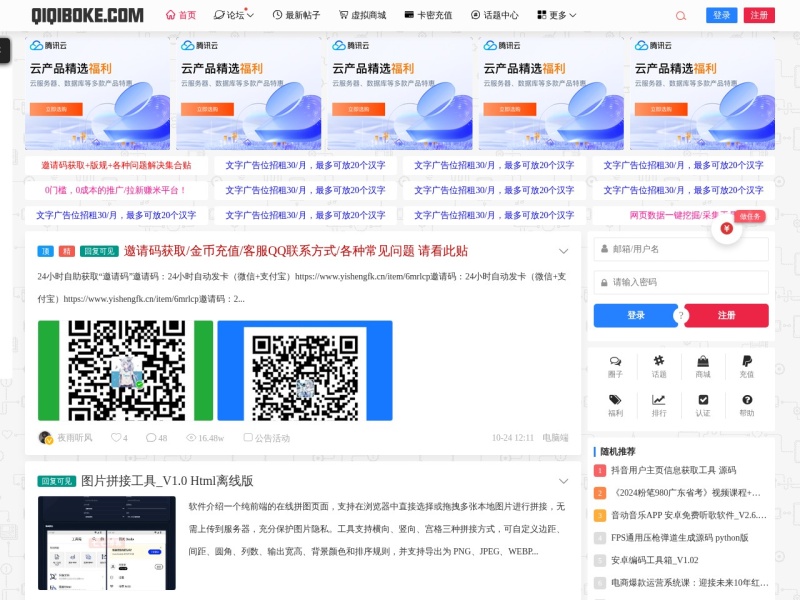Open the 图片拼接工具 post thumbnail
Screen dimensions: 800x600
tap(107, 543)
